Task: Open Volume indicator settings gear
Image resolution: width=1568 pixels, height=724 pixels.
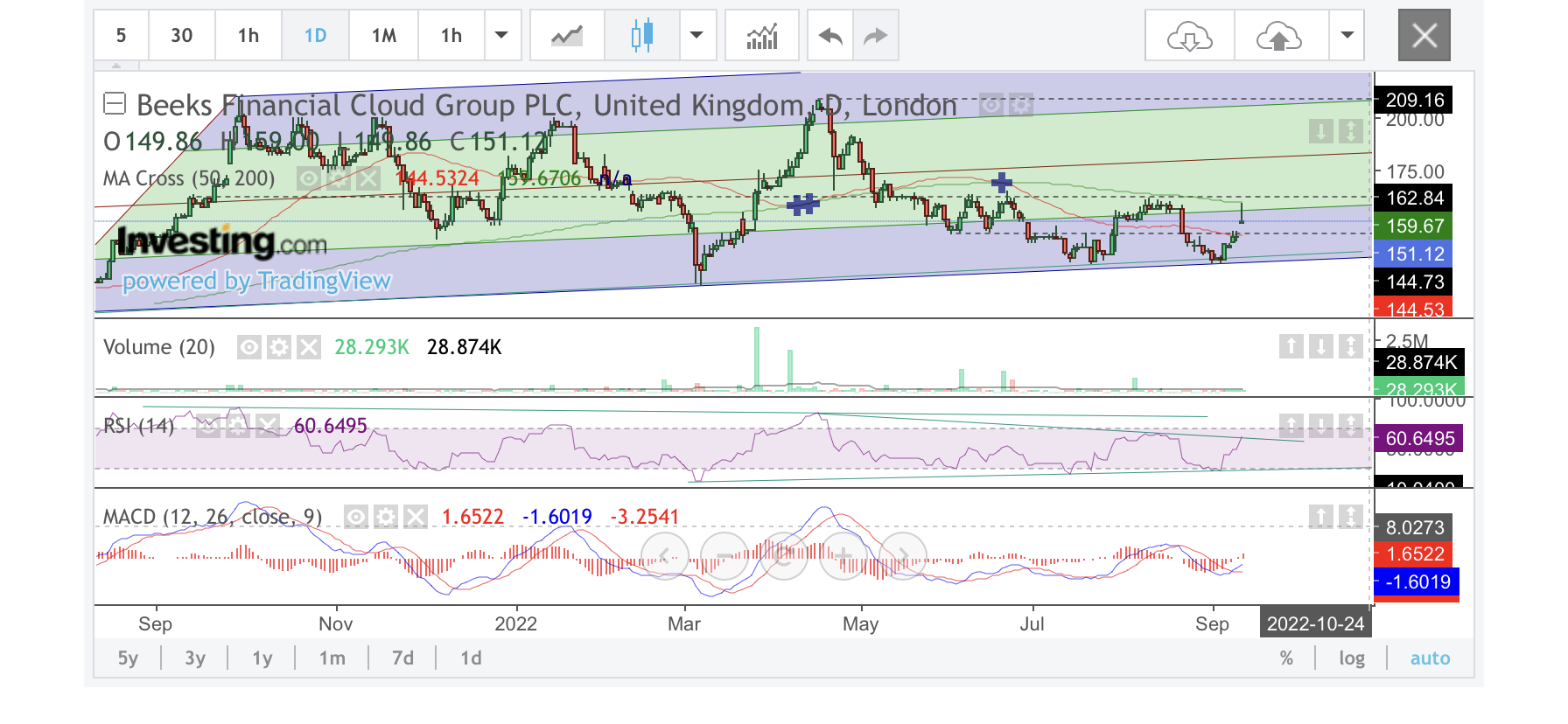Action: coord(279,348)
